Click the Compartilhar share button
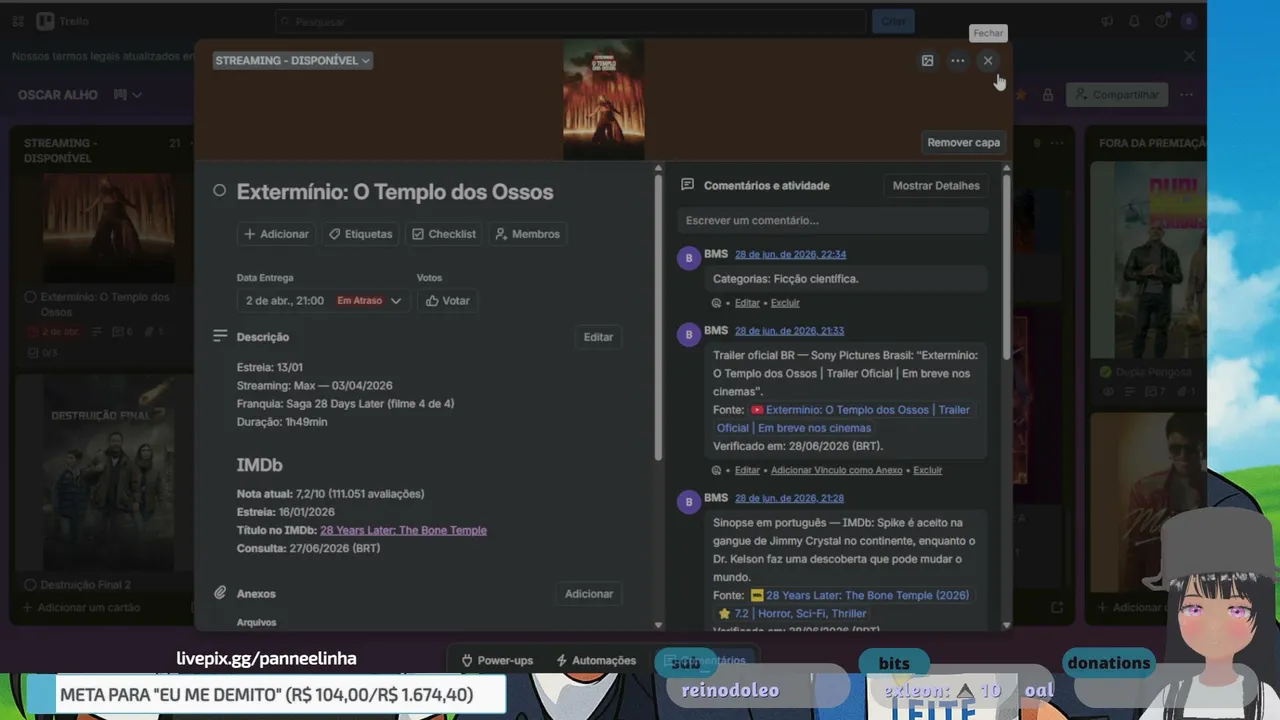Screen dimensions: 1280x720 (x=1117, y=95)
